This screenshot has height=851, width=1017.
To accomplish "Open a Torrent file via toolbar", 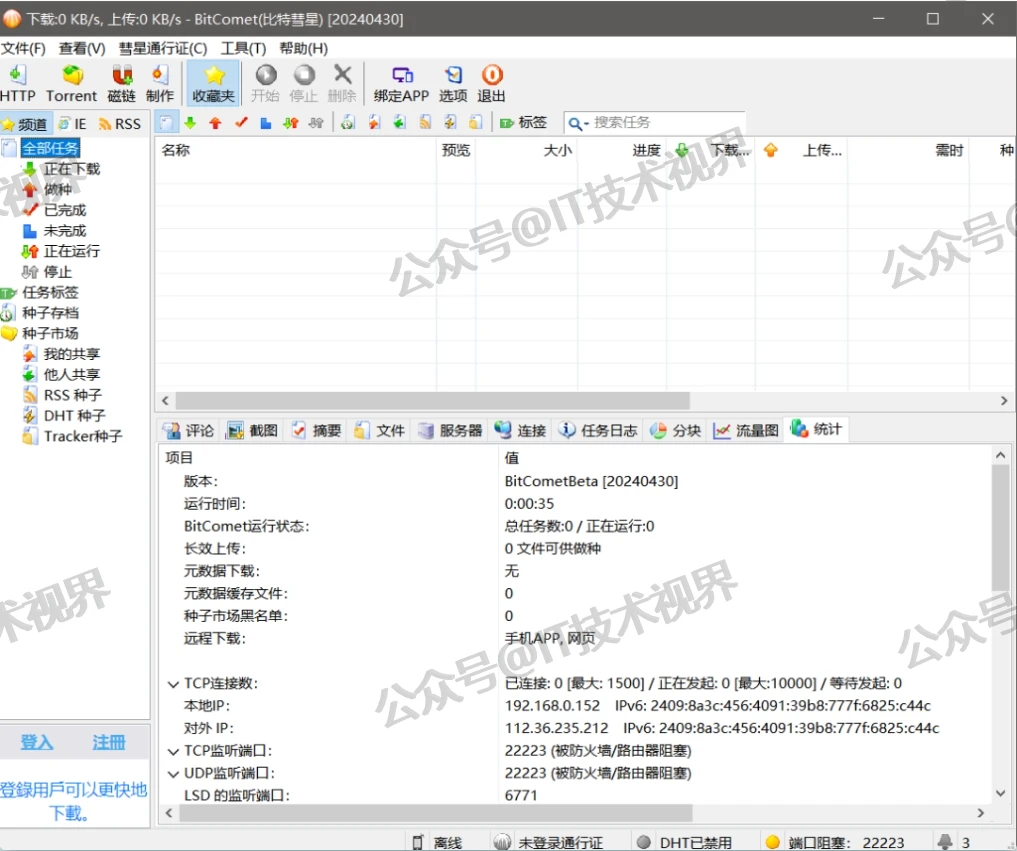I will click(x=71, y=83).
